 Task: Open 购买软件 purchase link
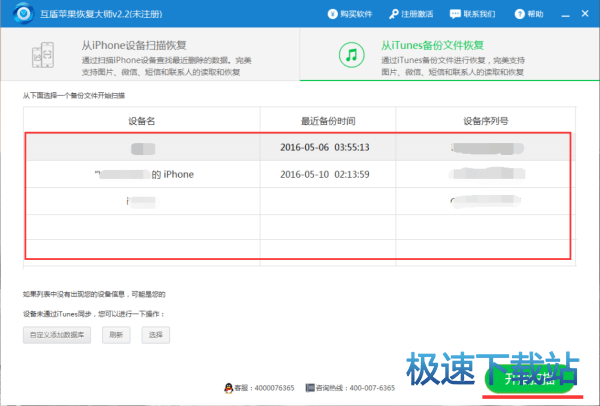coord(350,14)
